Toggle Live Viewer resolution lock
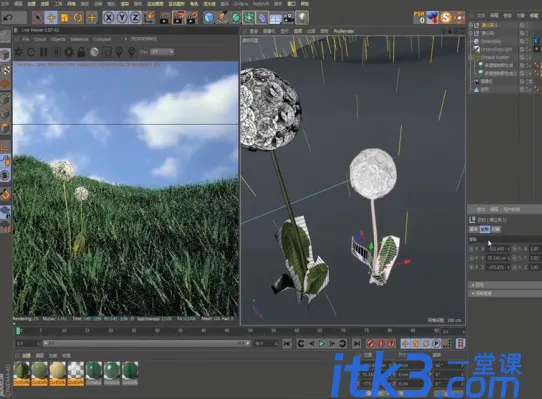 point(81,52)
